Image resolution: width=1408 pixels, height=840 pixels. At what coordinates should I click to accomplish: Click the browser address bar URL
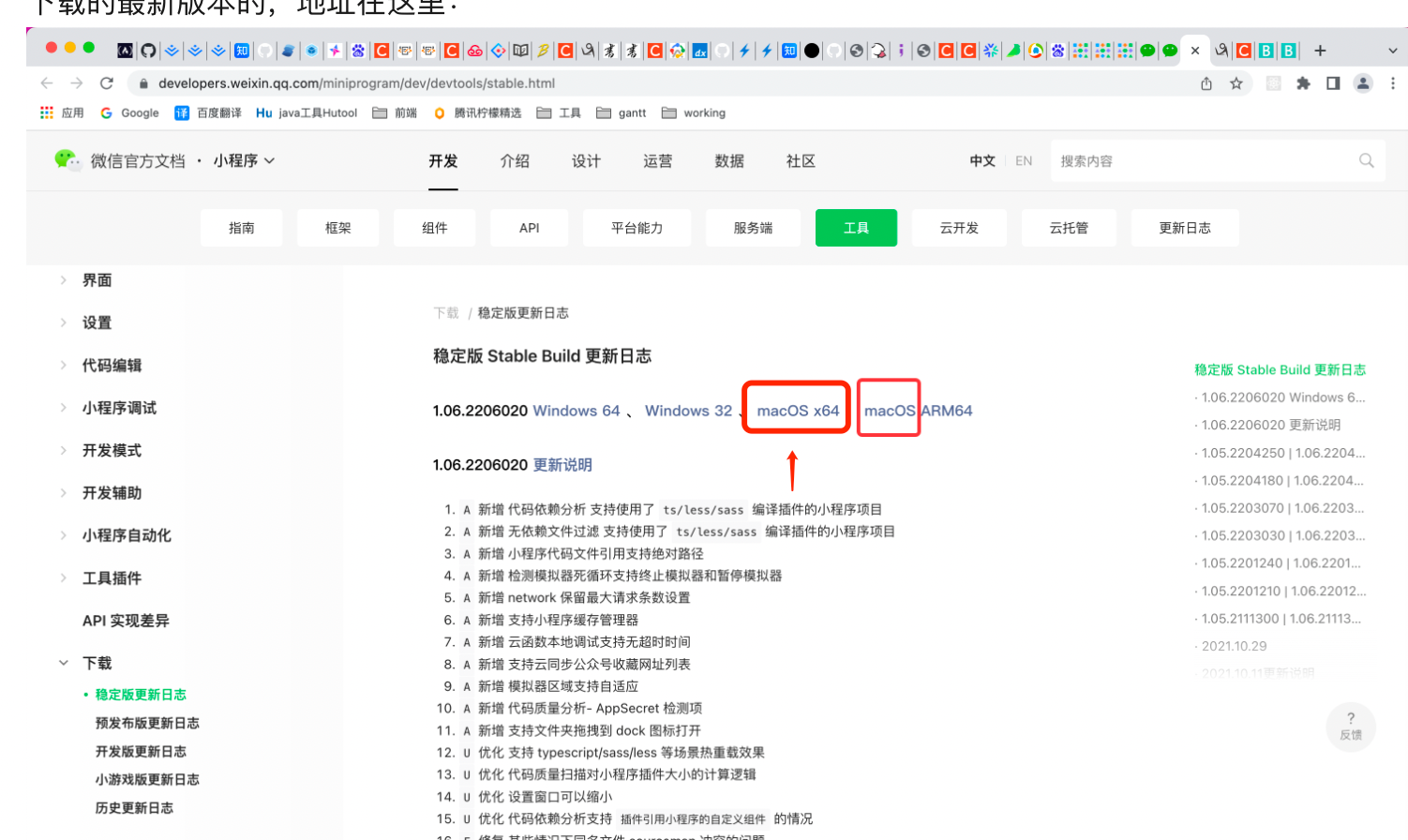[356, 83]
